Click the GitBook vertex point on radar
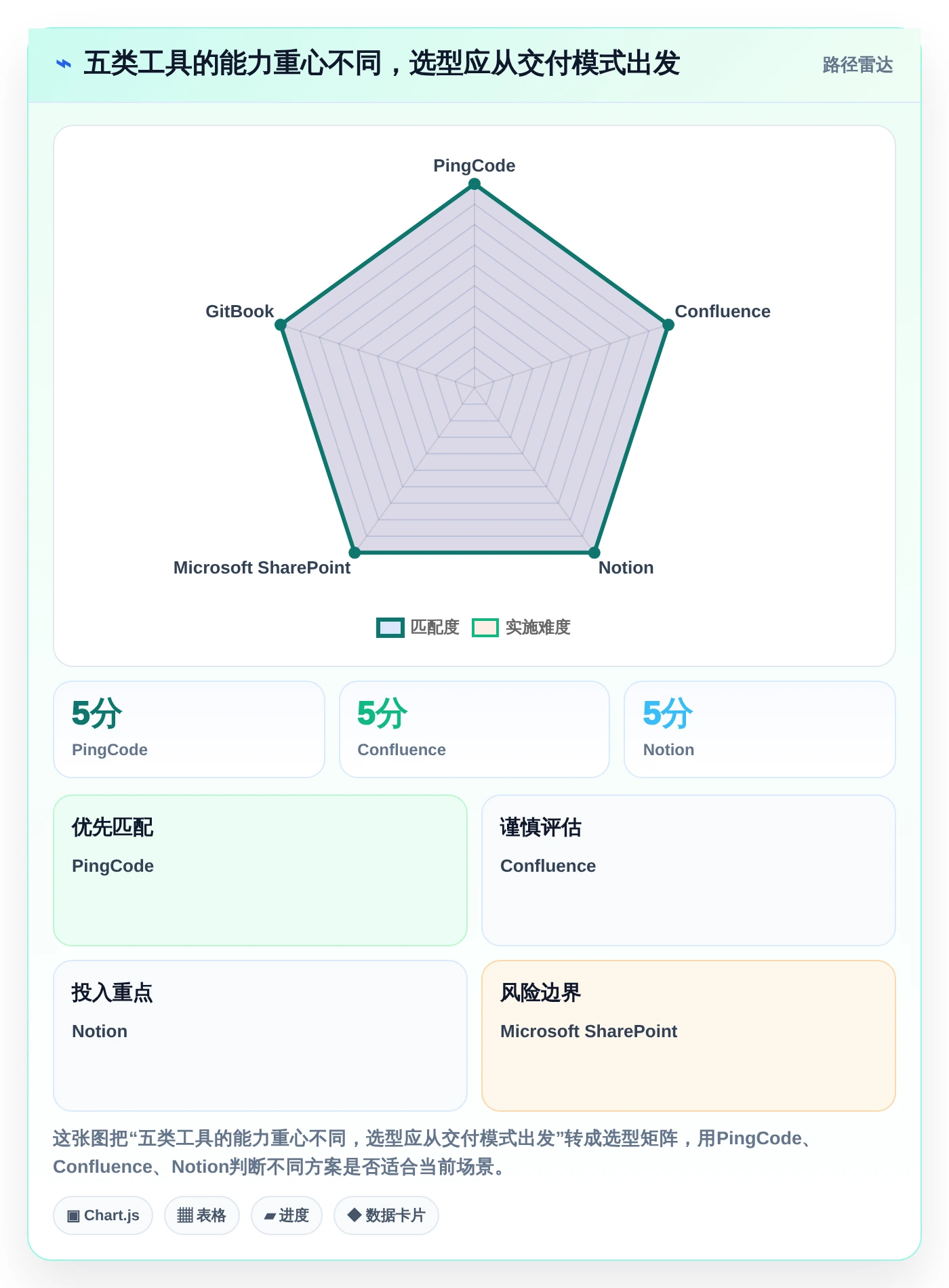The width and height of the screenshot is (949, 1288). [x=281, y=325]
